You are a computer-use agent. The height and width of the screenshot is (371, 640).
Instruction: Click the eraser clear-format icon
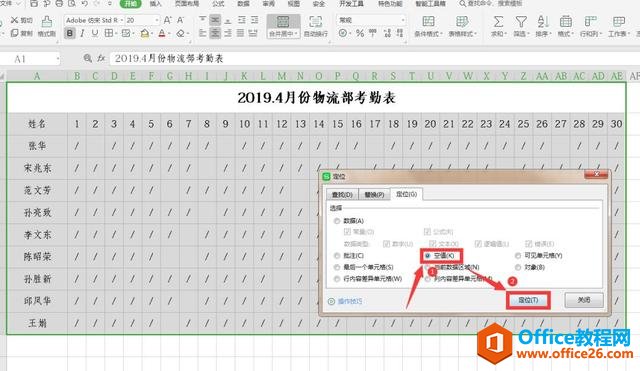click(180, 33)
